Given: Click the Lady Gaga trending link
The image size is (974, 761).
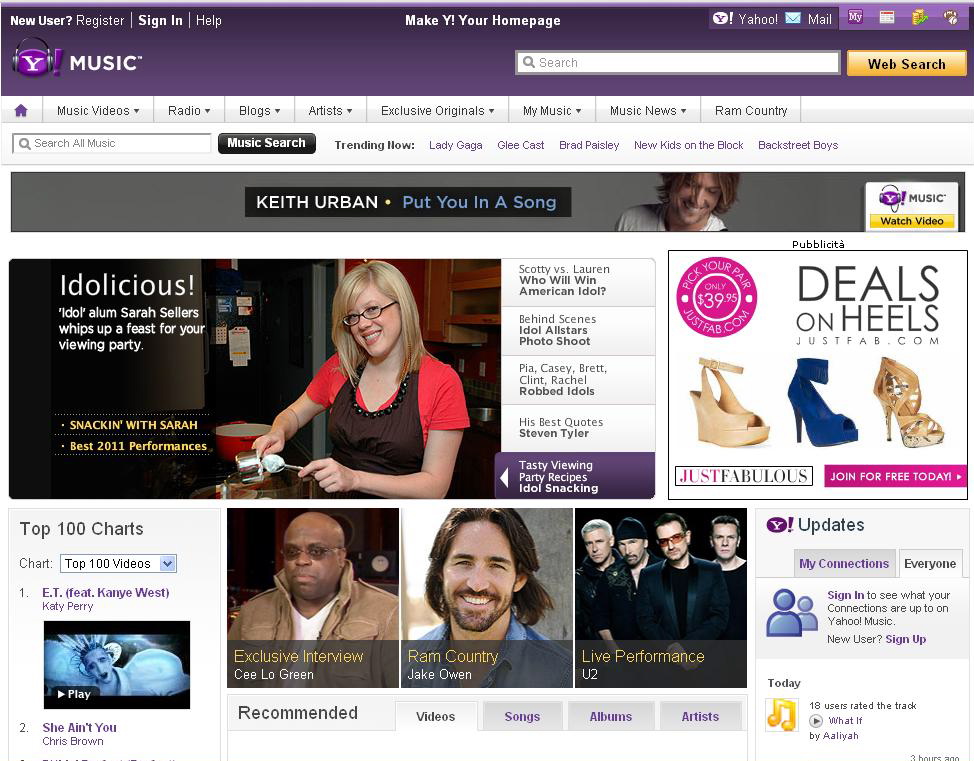Looking at the screenshot, I should click(455, 145).
